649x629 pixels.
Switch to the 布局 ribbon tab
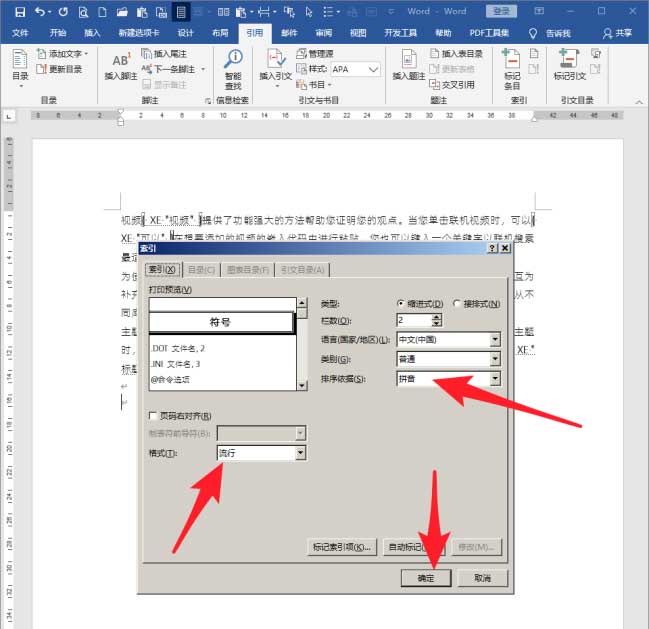[x=220, y=32]
